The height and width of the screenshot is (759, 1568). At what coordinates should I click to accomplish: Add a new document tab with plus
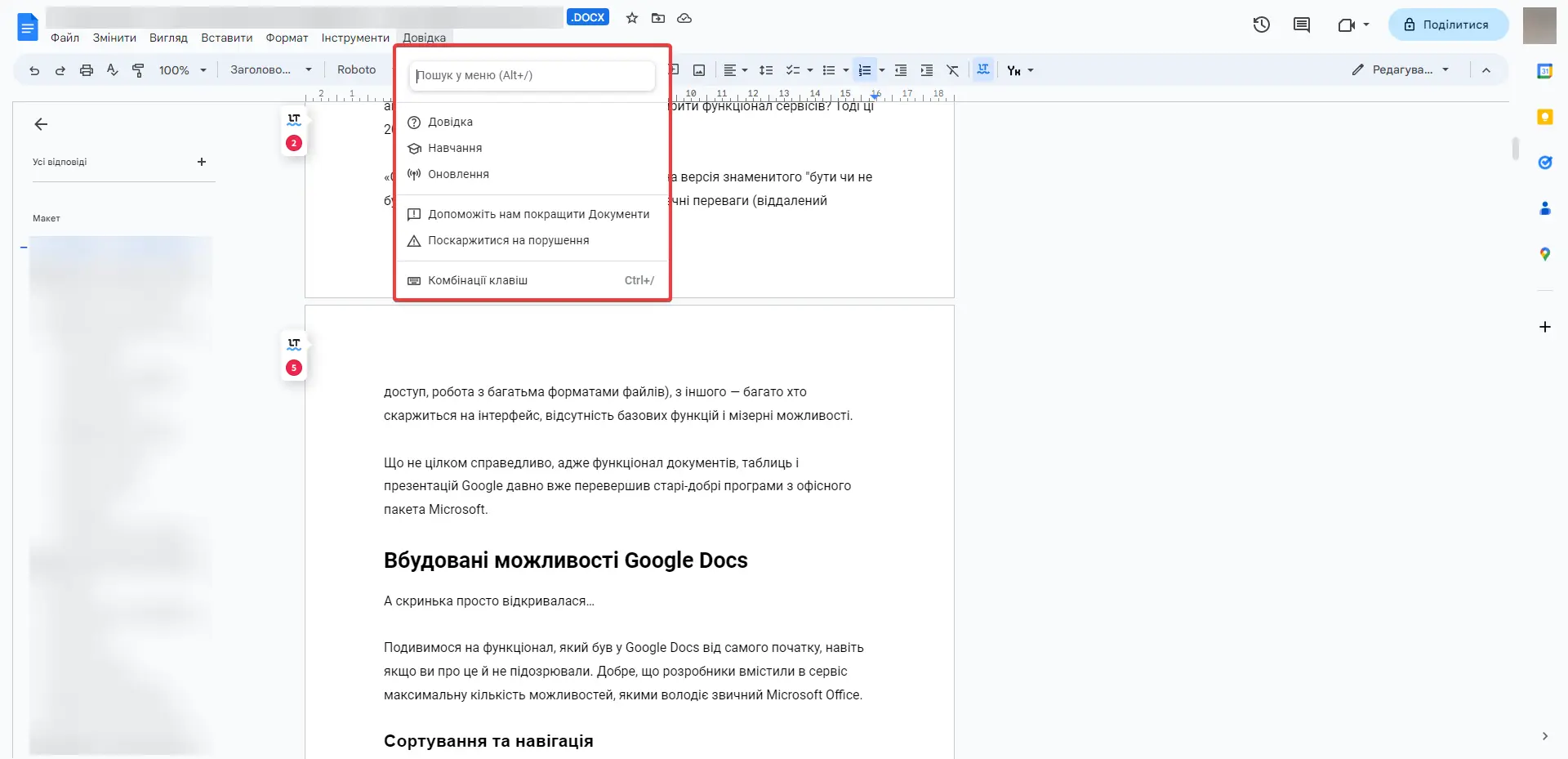coord(202,162)
